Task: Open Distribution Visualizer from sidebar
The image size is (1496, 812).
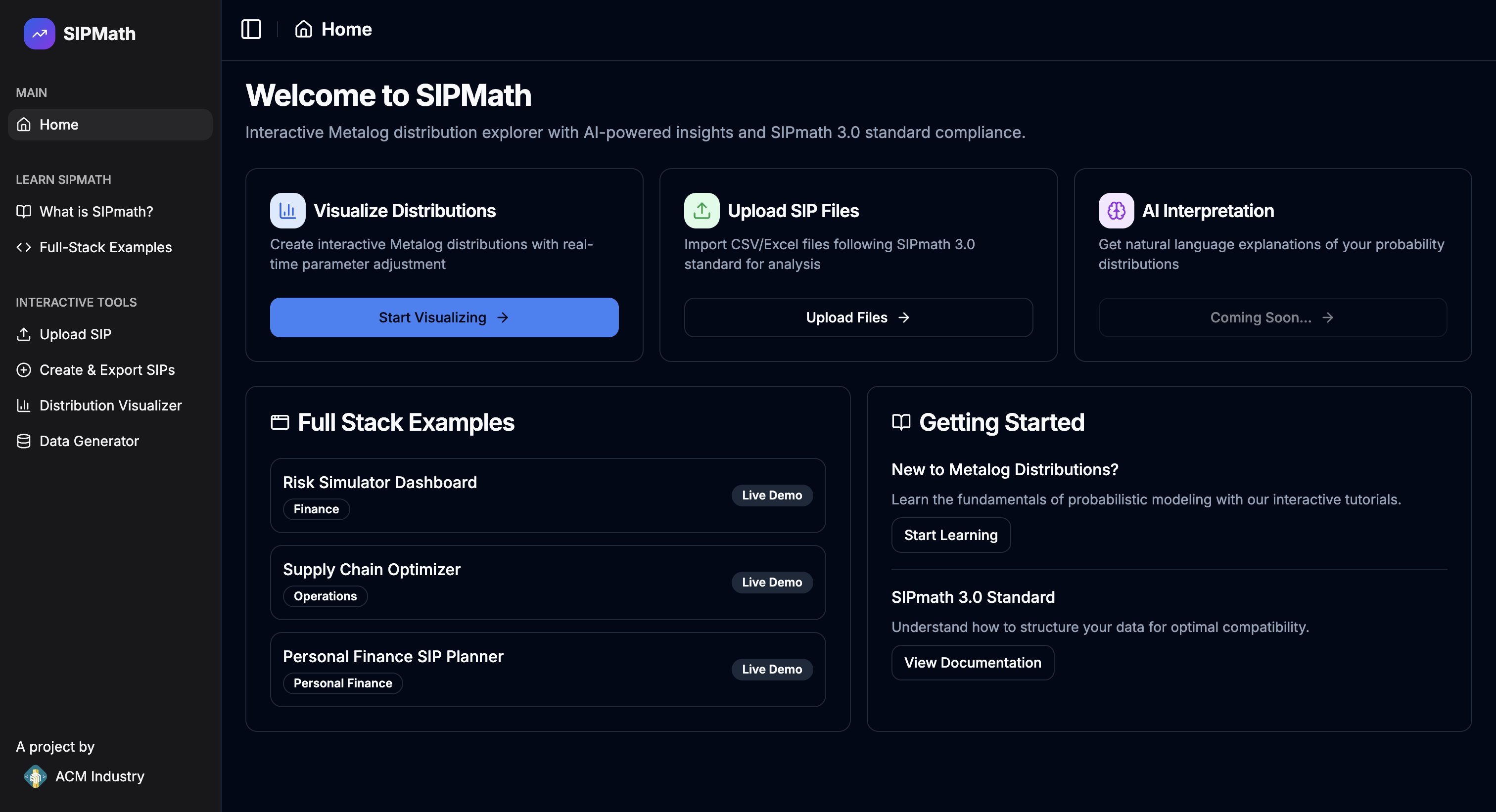Action: 110,405
